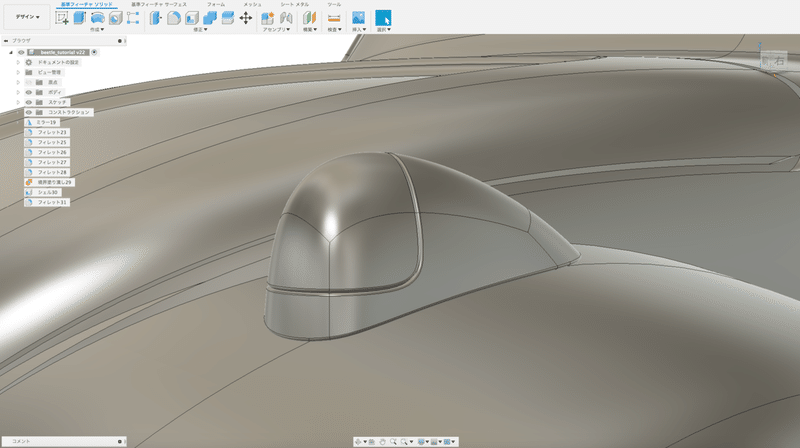The width and height of the screenshot is (800, 448).
Task: Switch to the 基準フィーチャ ソリッド tab
Action: 87,5
